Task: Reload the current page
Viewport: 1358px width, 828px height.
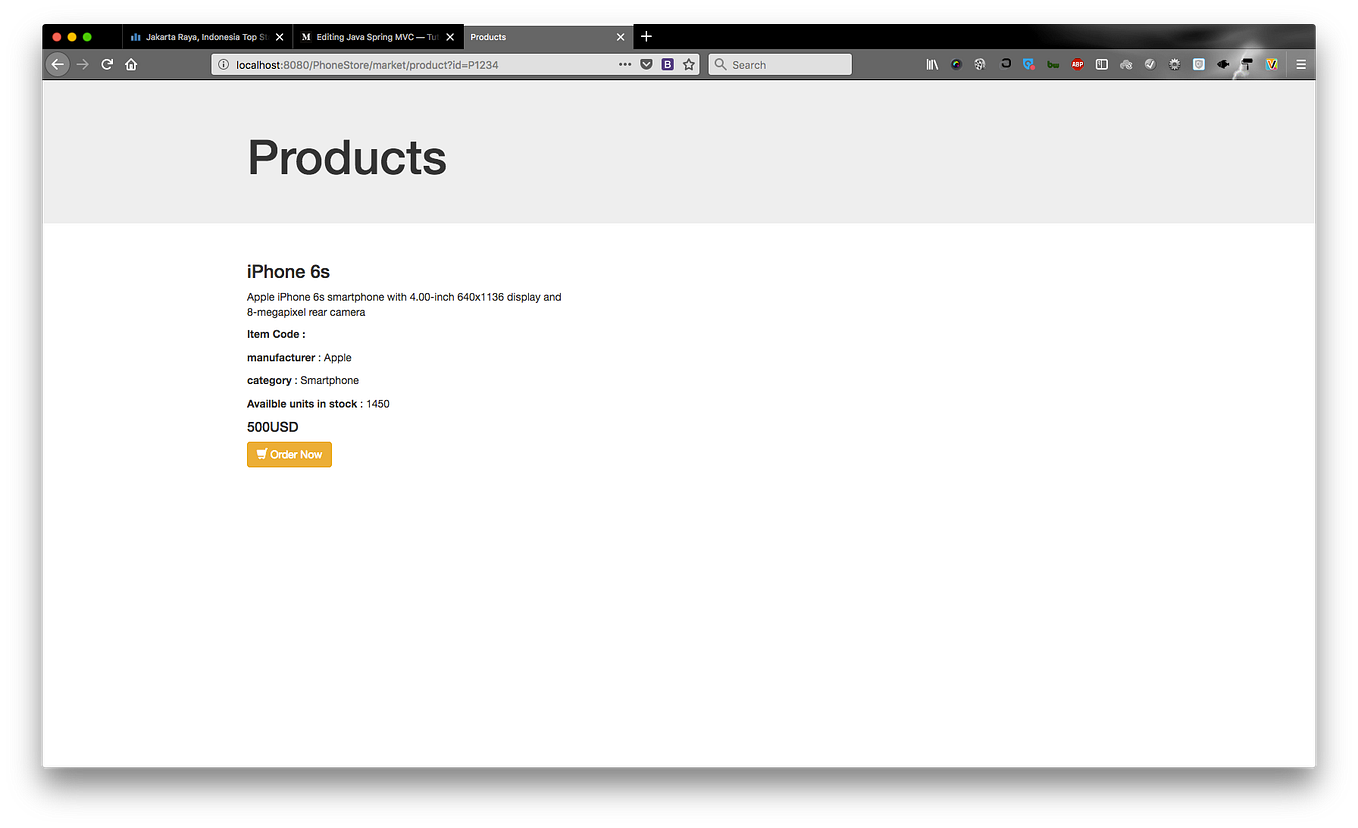Action: click(107, 64)
